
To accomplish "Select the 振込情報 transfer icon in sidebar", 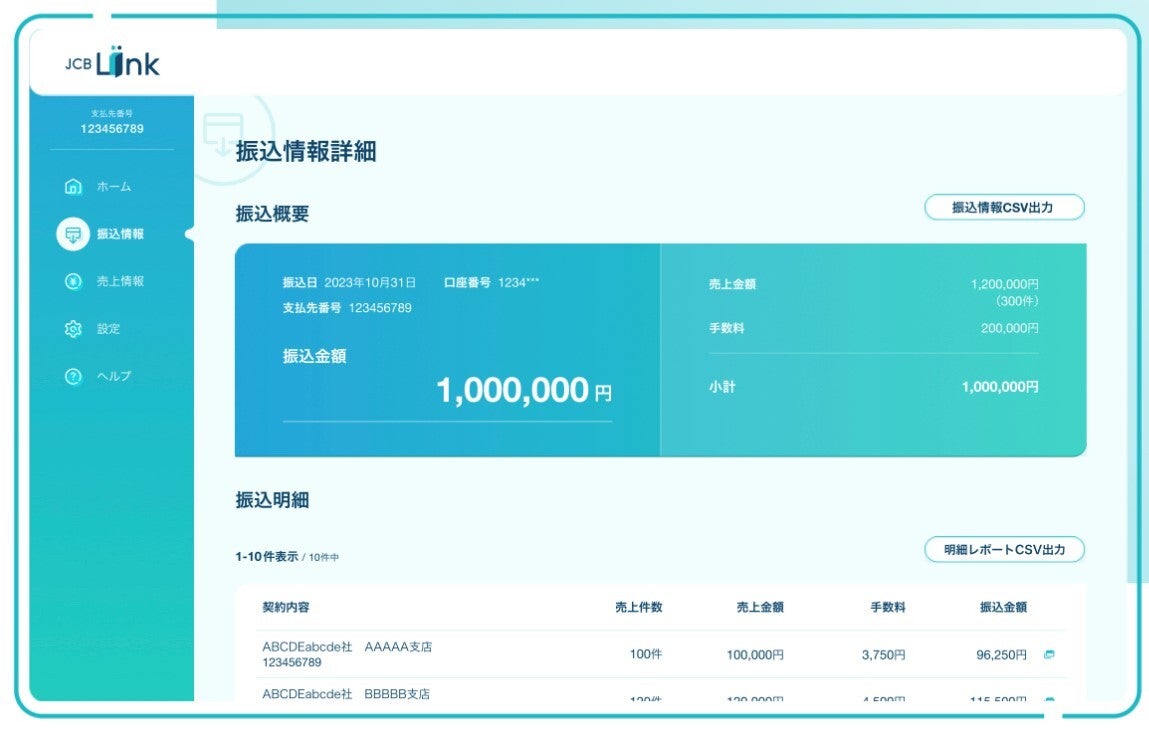I will click(73, 234).
